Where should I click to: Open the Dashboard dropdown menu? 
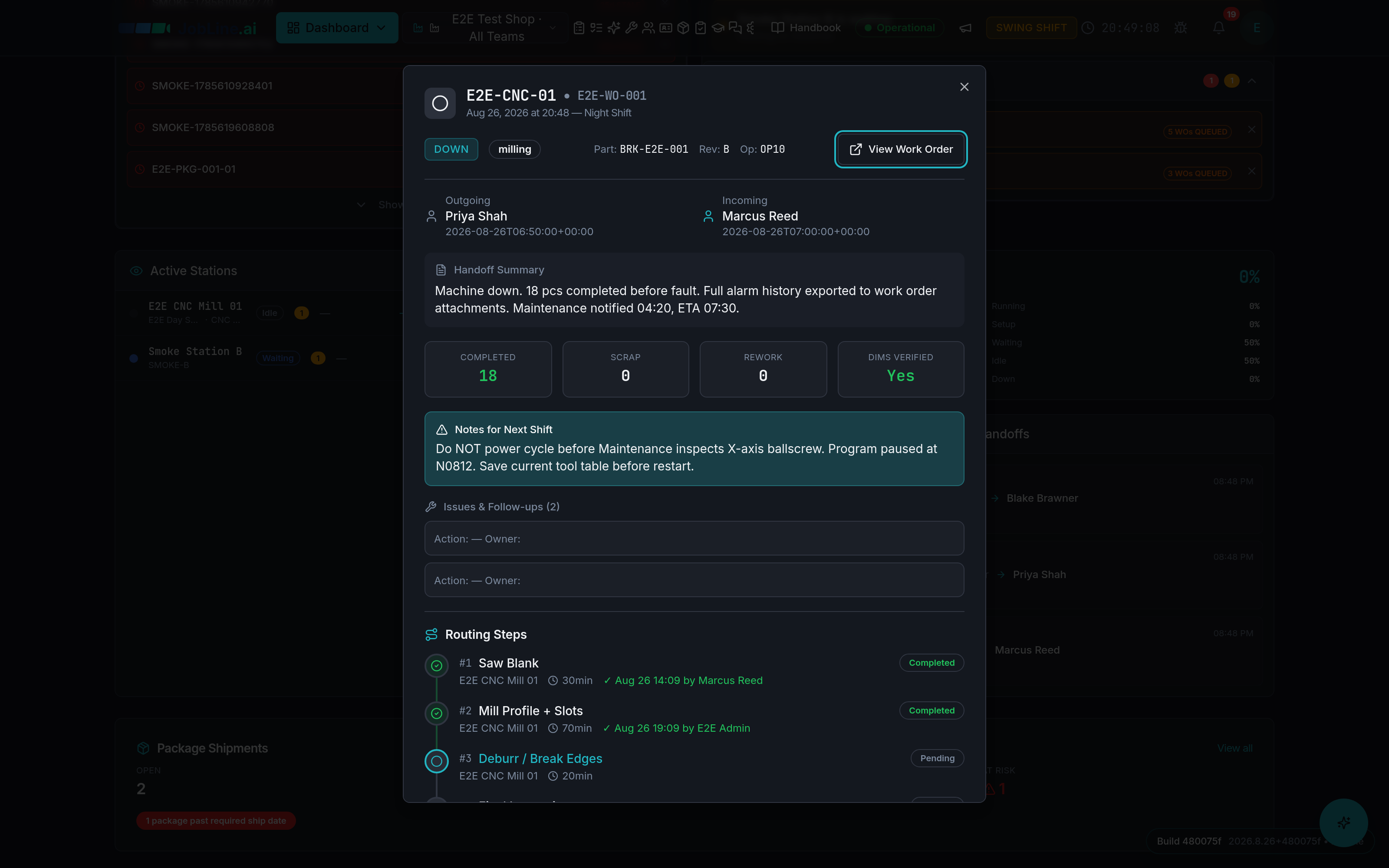point(337,27)
